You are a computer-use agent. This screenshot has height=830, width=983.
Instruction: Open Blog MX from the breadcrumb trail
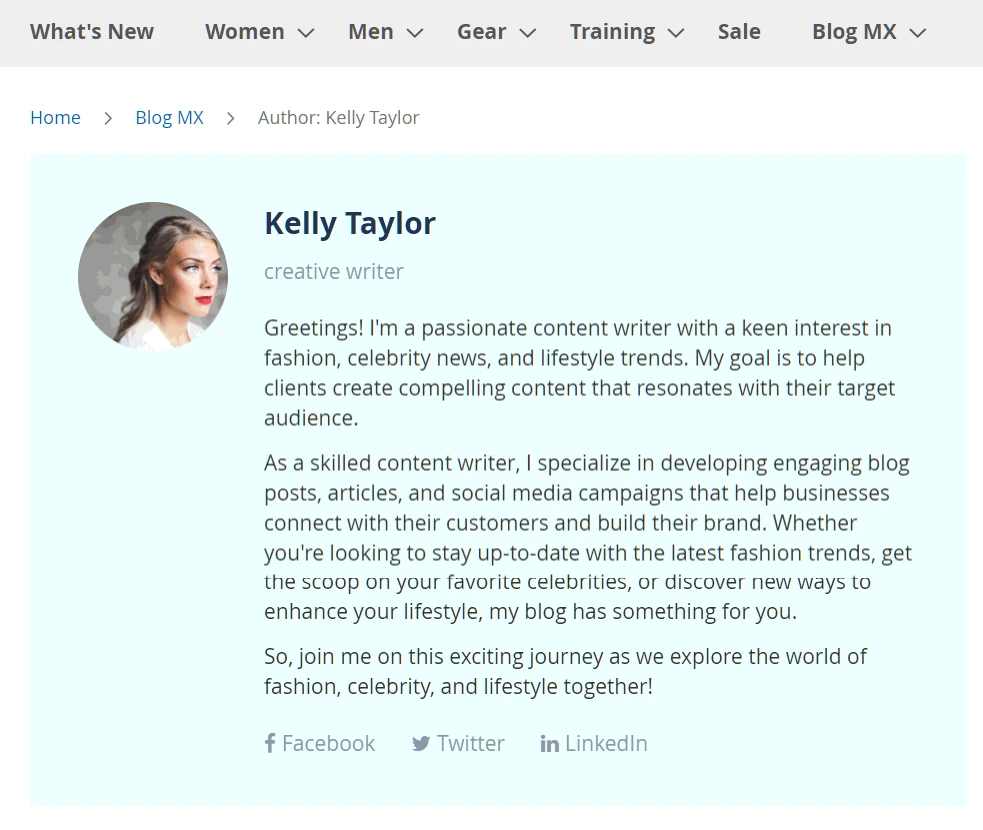pos(169,117)
